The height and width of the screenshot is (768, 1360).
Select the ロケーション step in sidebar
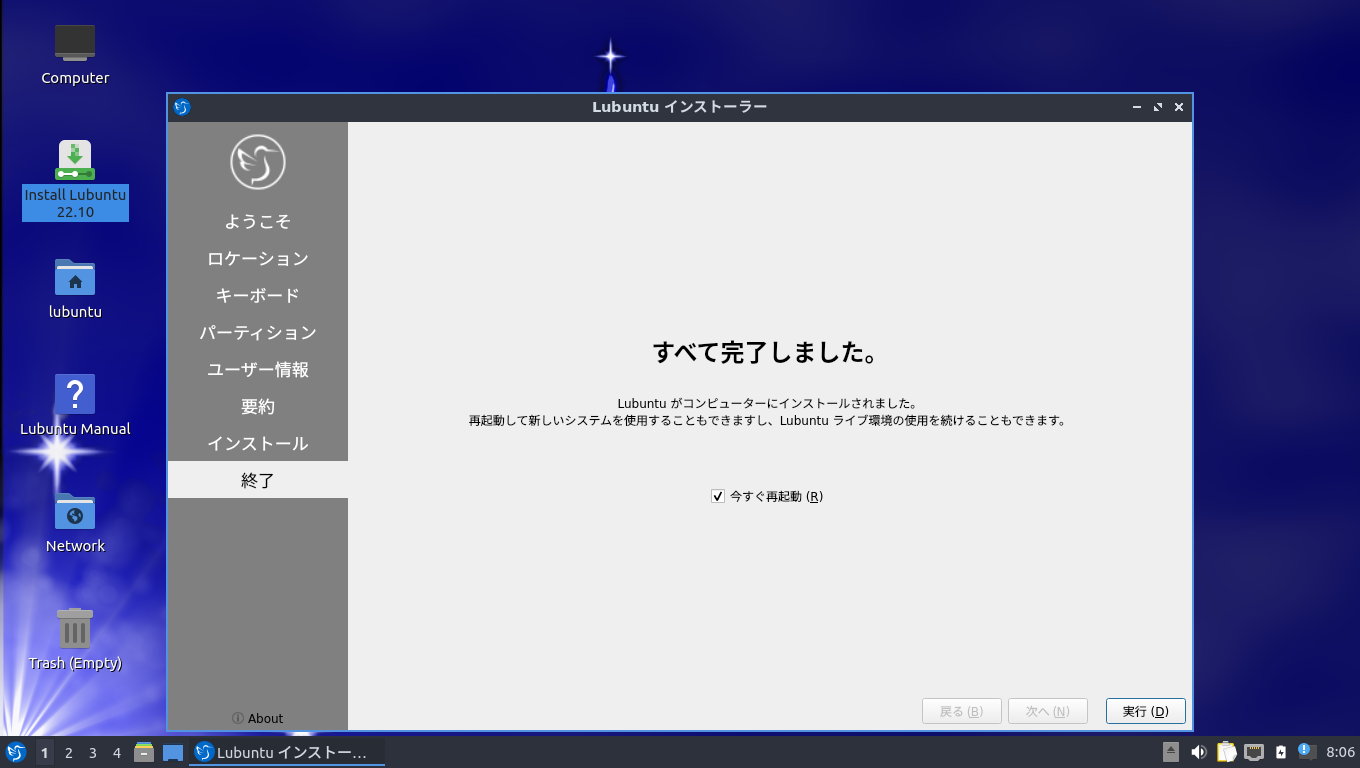coord(258,258)
